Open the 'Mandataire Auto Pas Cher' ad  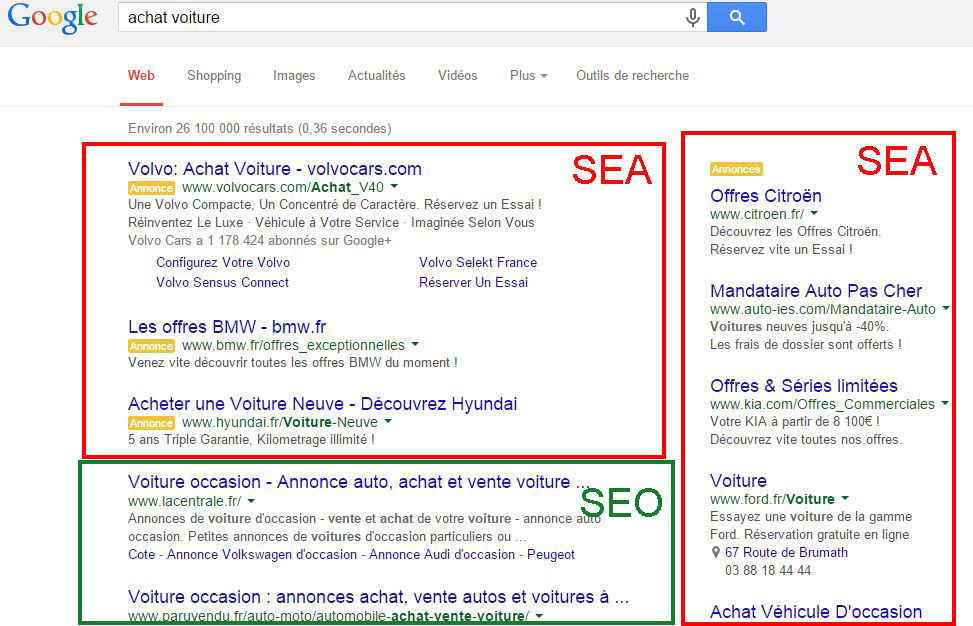816,291
